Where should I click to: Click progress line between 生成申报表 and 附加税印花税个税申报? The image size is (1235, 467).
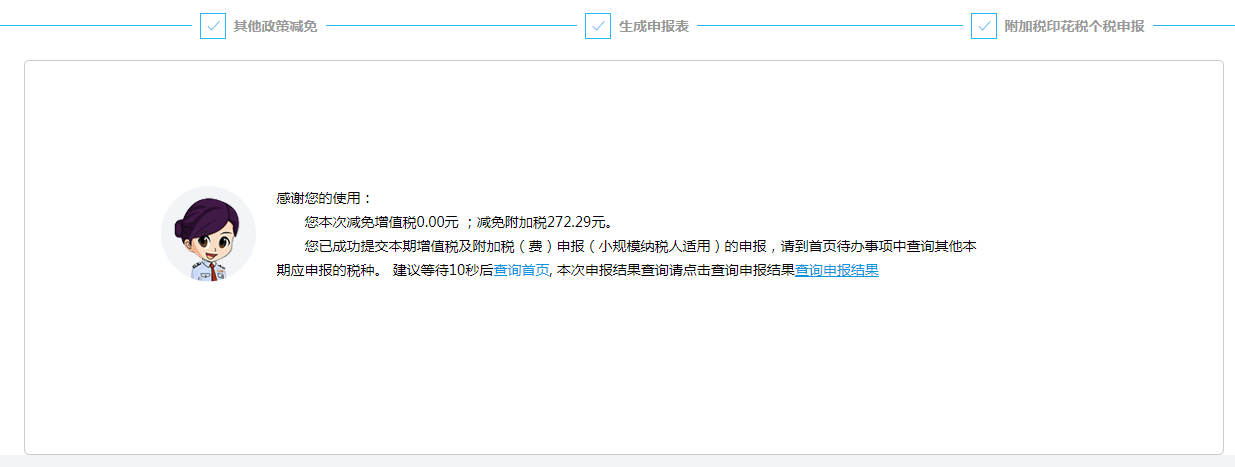(x=830, y=26)
